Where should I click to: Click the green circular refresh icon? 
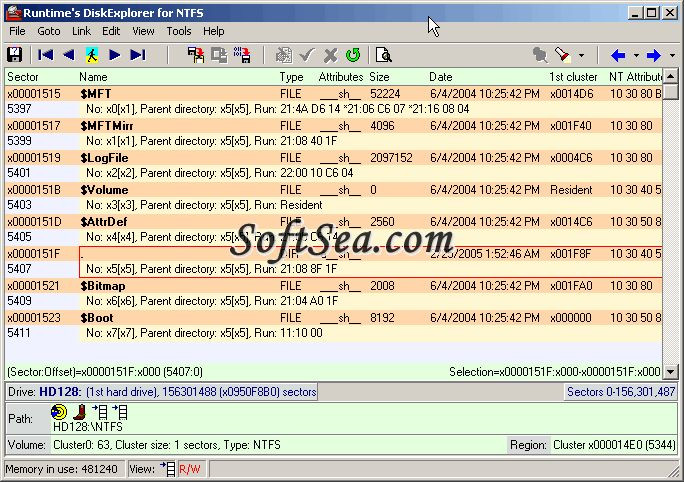353,55
